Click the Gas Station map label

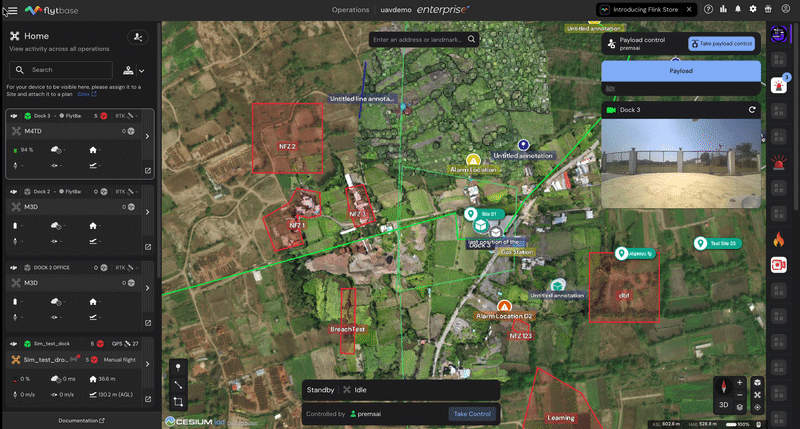click(x=517, y=252)
